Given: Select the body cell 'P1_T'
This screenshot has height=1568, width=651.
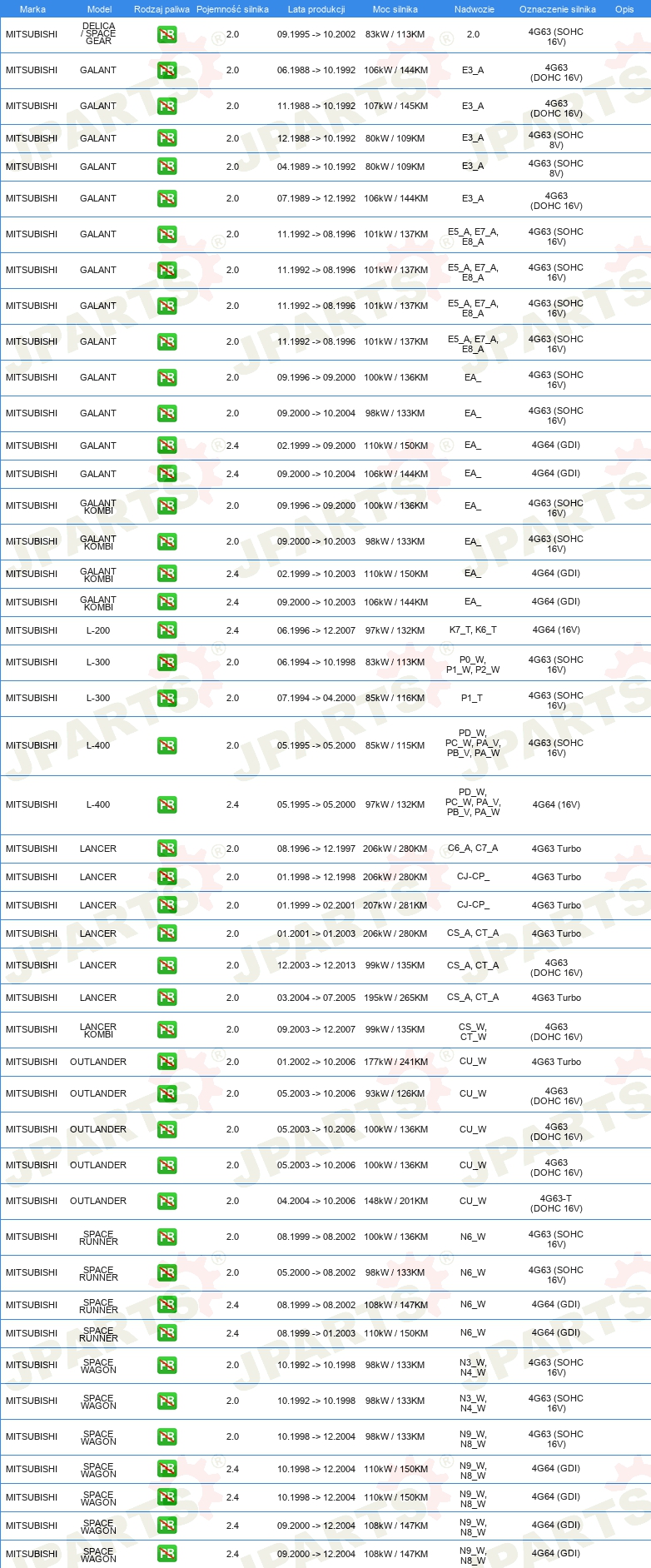Looking at the screenshot, I should (472, 699).
